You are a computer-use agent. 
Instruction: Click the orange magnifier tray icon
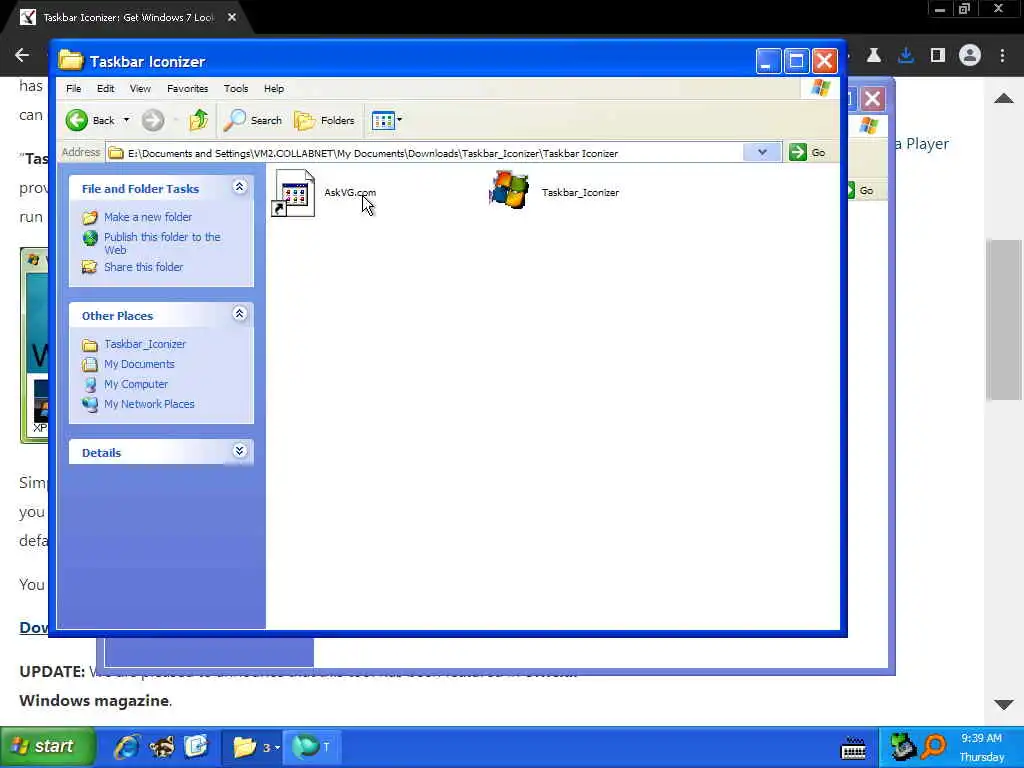935,746
